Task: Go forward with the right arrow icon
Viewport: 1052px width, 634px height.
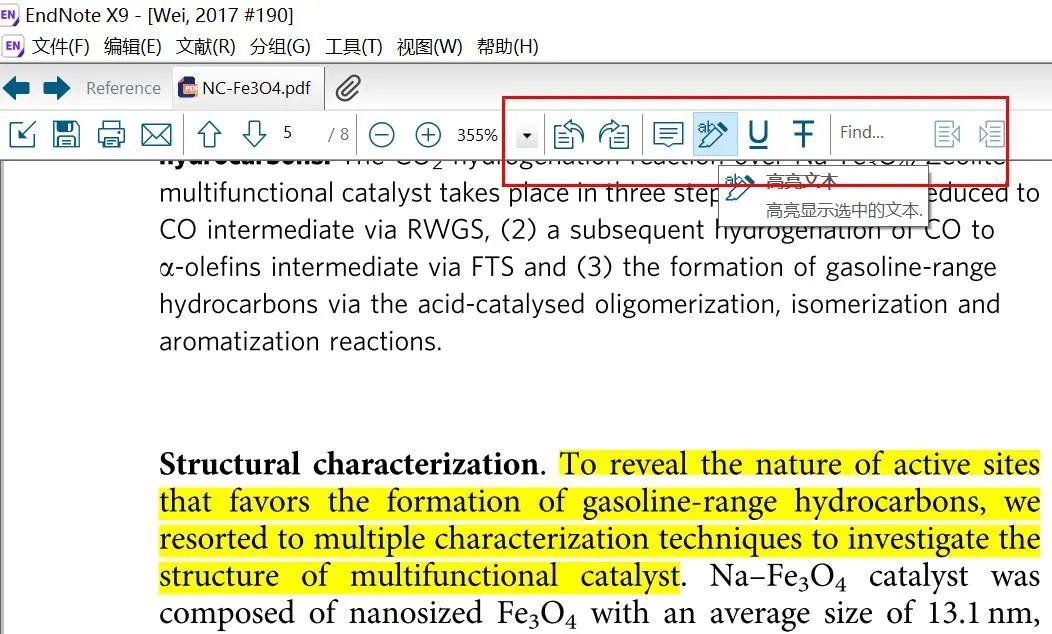Action: pyautogui.click(x=56, y=88)
